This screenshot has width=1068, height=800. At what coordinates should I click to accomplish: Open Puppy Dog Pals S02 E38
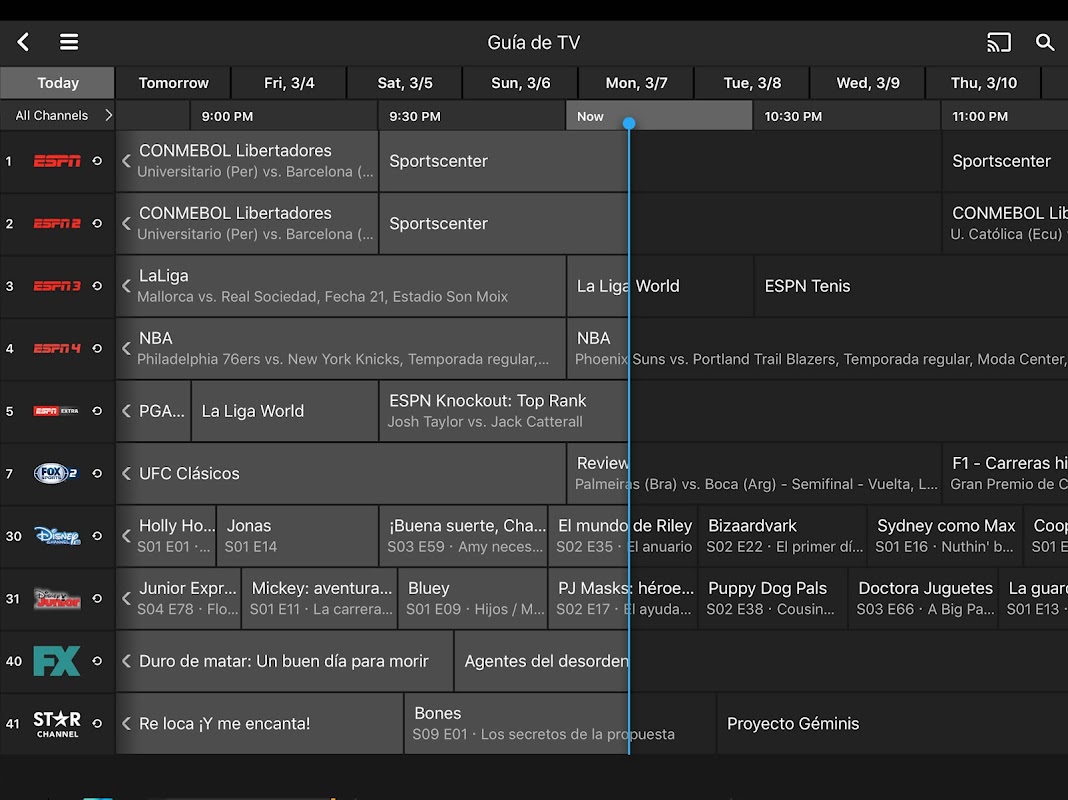(x=773, y=598)
